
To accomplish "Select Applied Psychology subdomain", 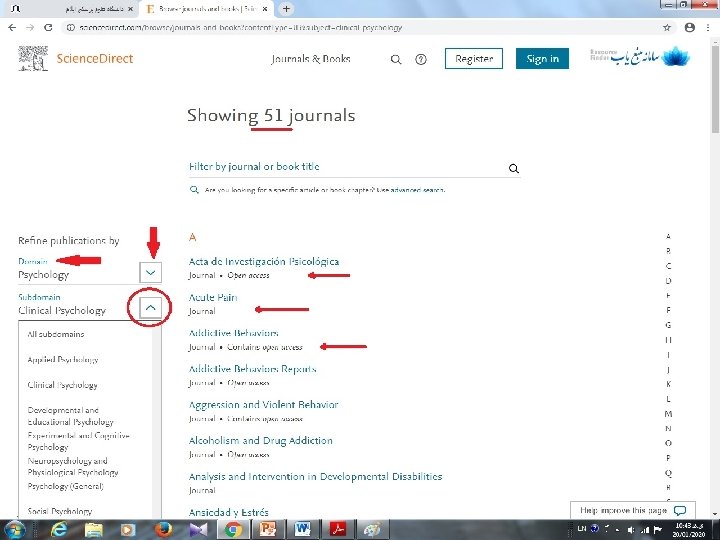I will point(63,360).
